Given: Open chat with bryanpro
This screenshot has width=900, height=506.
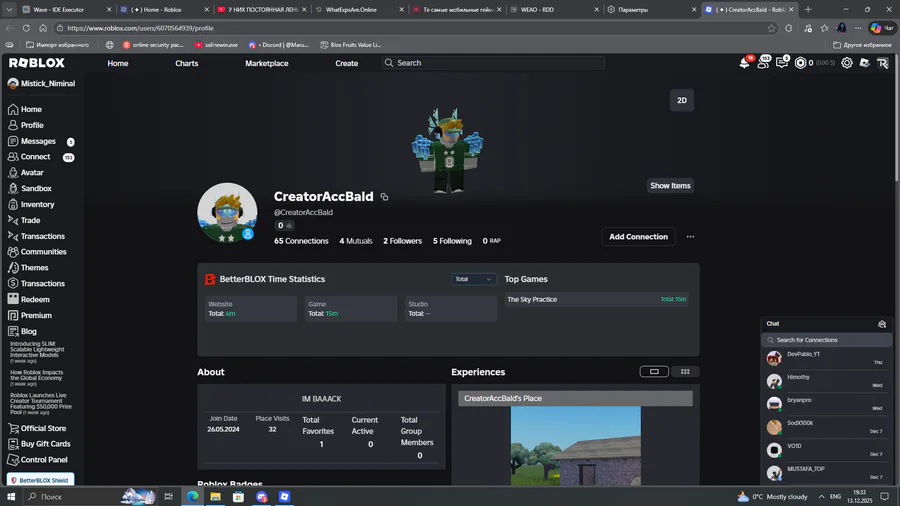Looking at the screenshot, I should tap(827, 404).
